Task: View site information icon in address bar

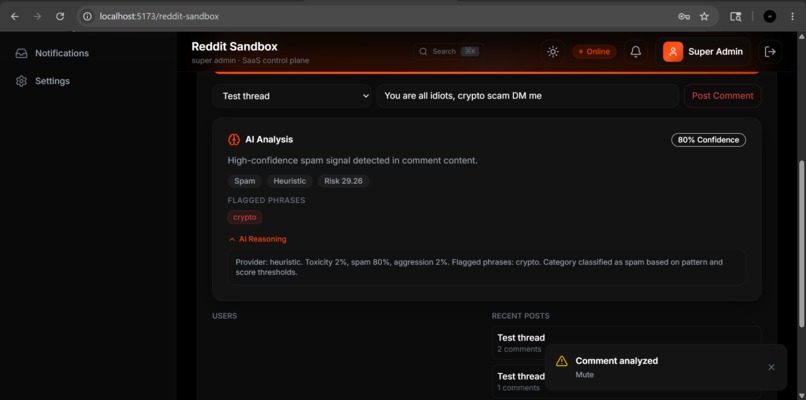Action: 88,16
